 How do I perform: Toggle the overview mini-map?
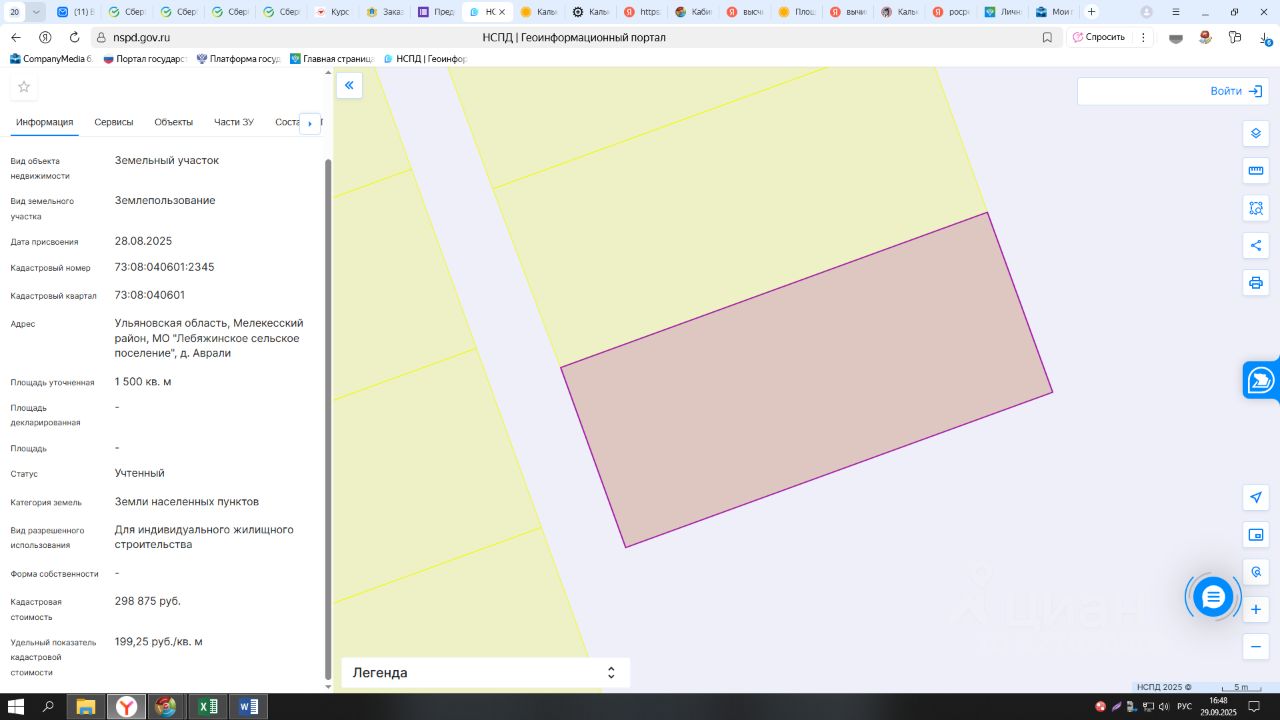[1256, 535]
